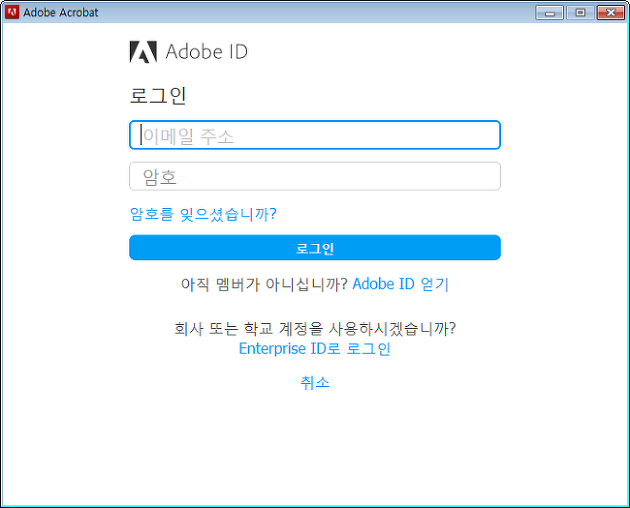Click the Adobe logo next to Adobe ID
The image size is (630, 508).
(143, 52)
